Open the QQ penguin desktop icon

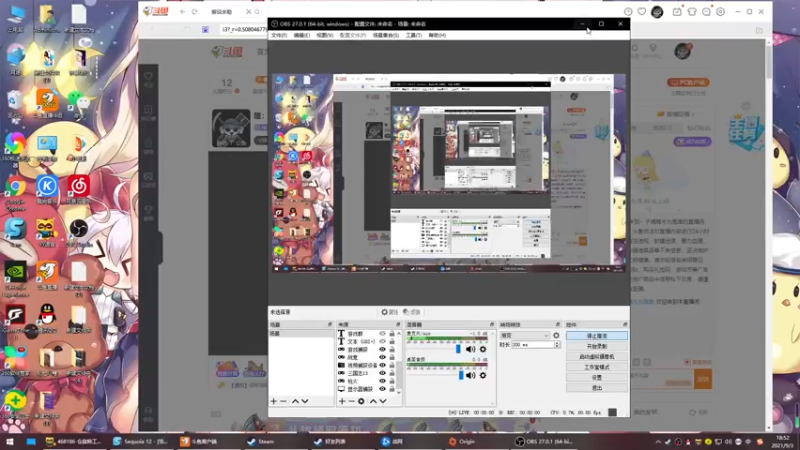point(47,318)
